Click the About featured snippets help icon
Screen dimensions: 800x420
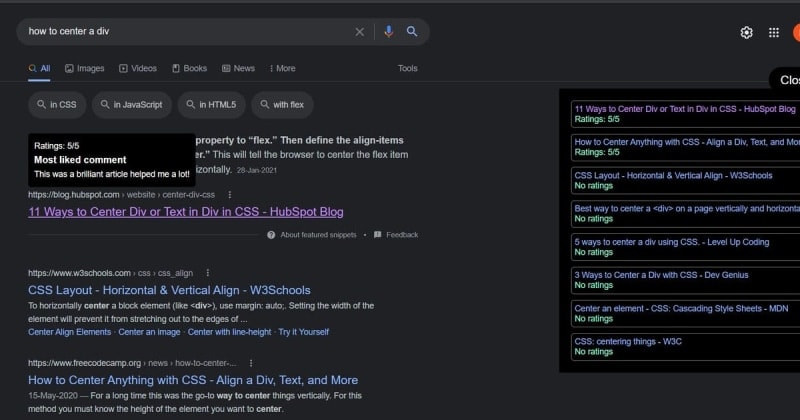tap(271, 235)
